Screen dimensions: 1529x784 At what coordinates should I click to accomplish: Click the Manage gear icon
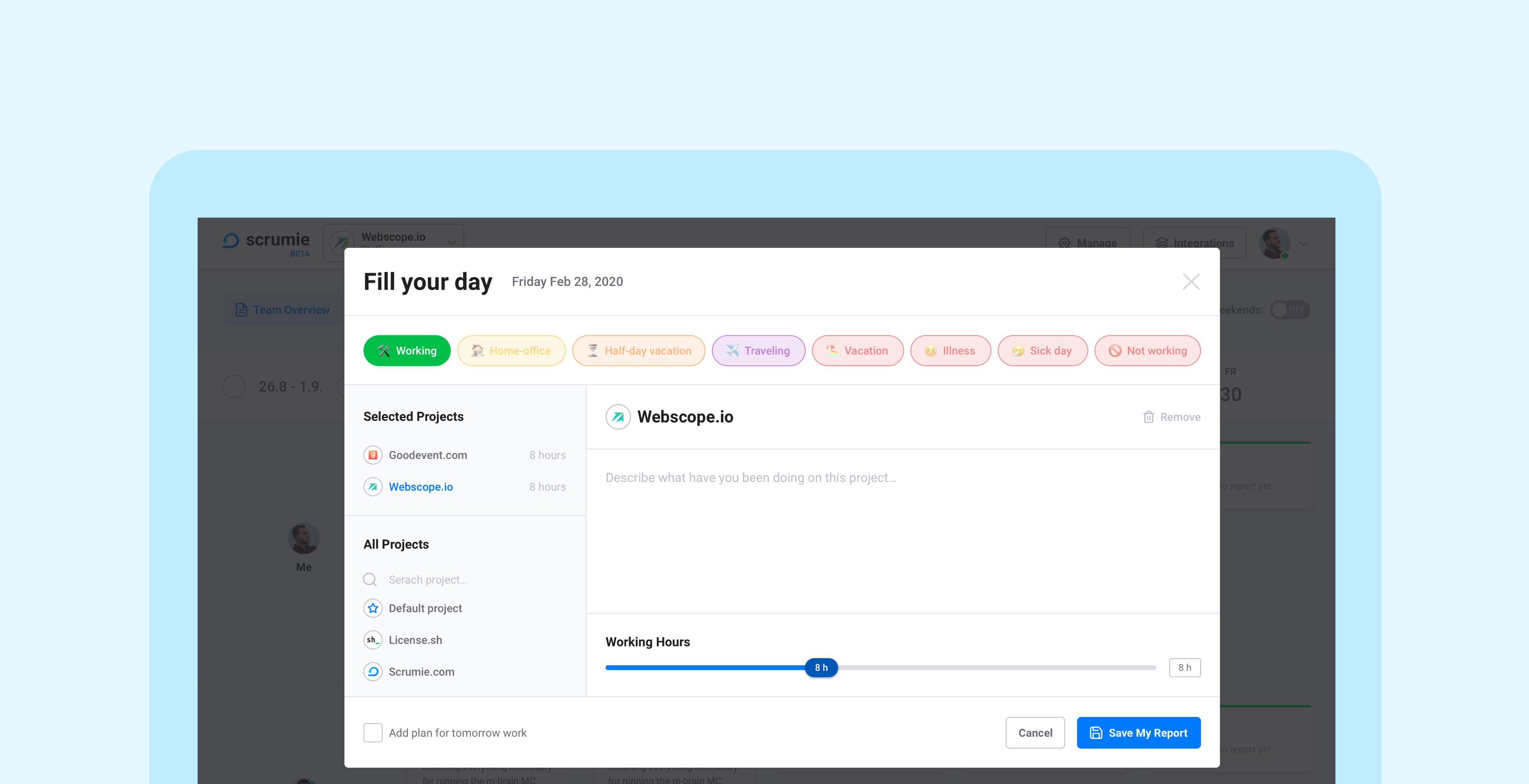pyautogui.click(x=1064, y=243)
